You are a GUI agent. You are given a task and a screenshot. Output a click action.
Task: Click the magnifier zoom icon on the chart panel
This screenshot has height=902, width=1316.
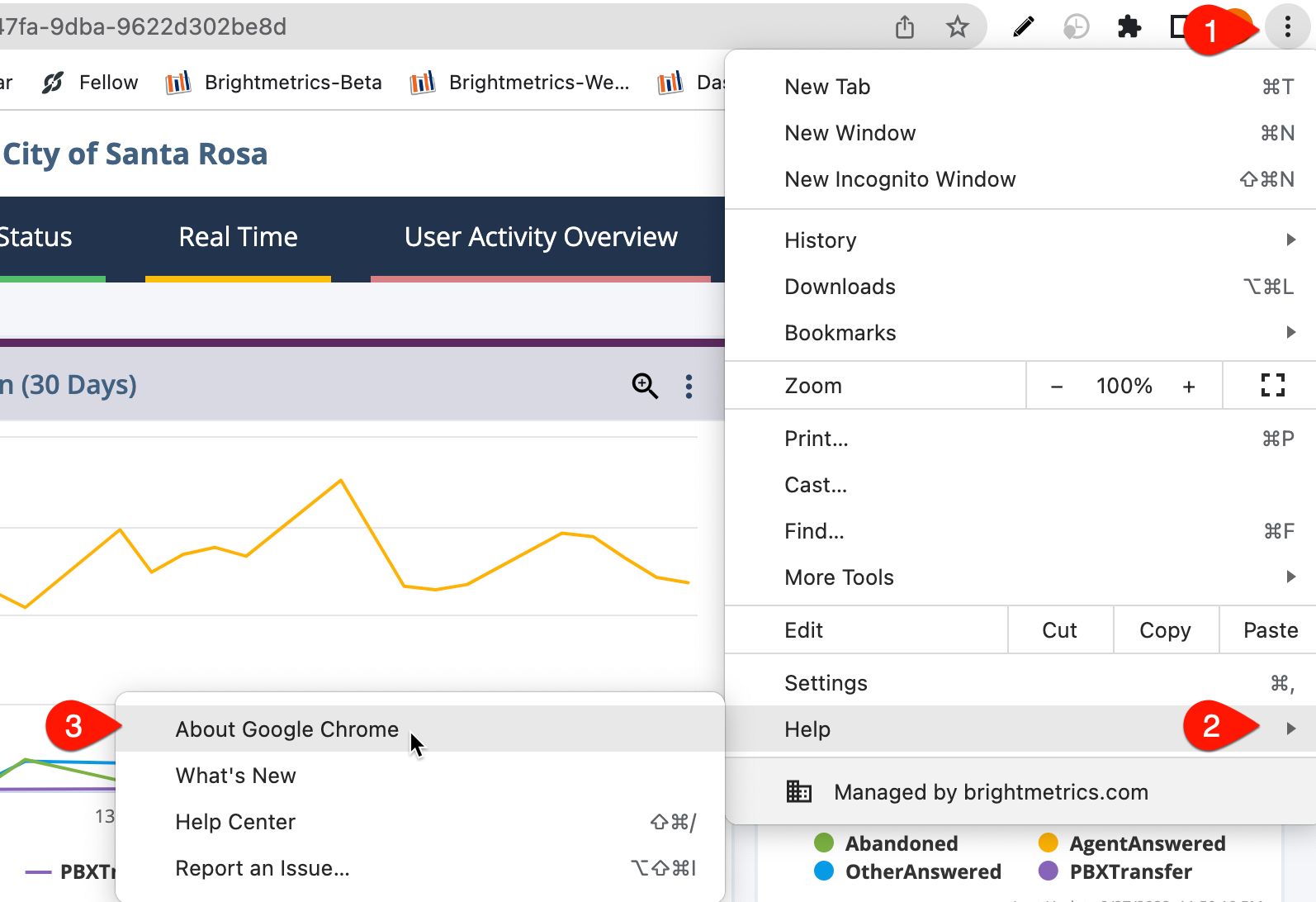tap(645, 386)
